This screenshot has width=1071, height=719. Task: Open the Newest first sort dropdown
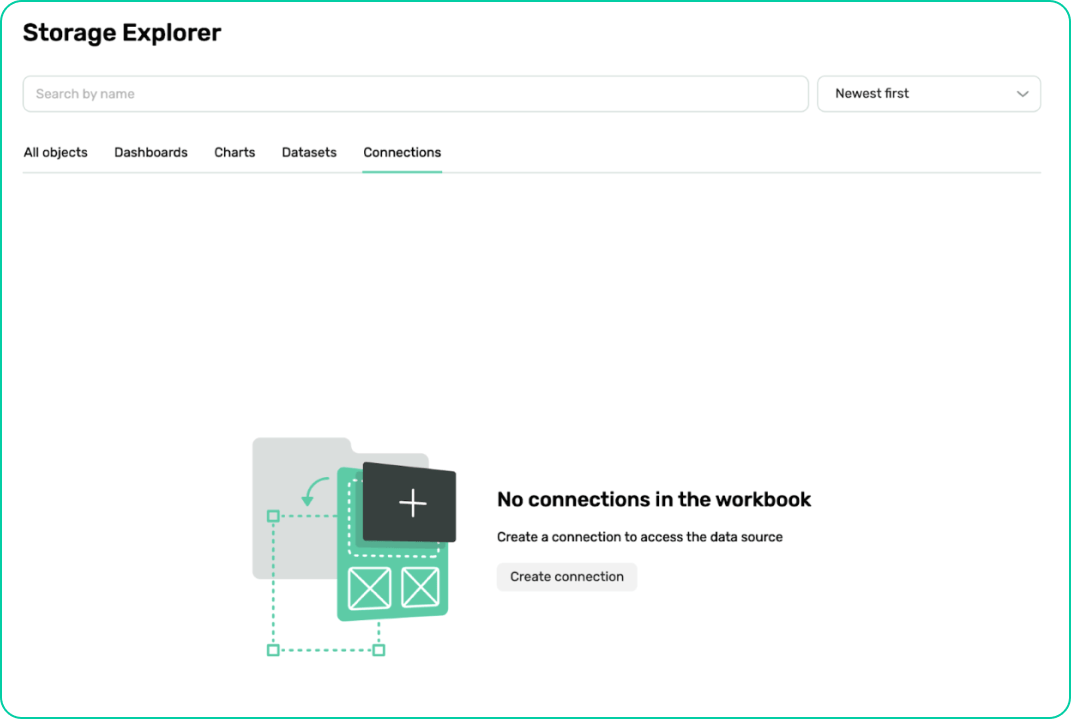928,93
